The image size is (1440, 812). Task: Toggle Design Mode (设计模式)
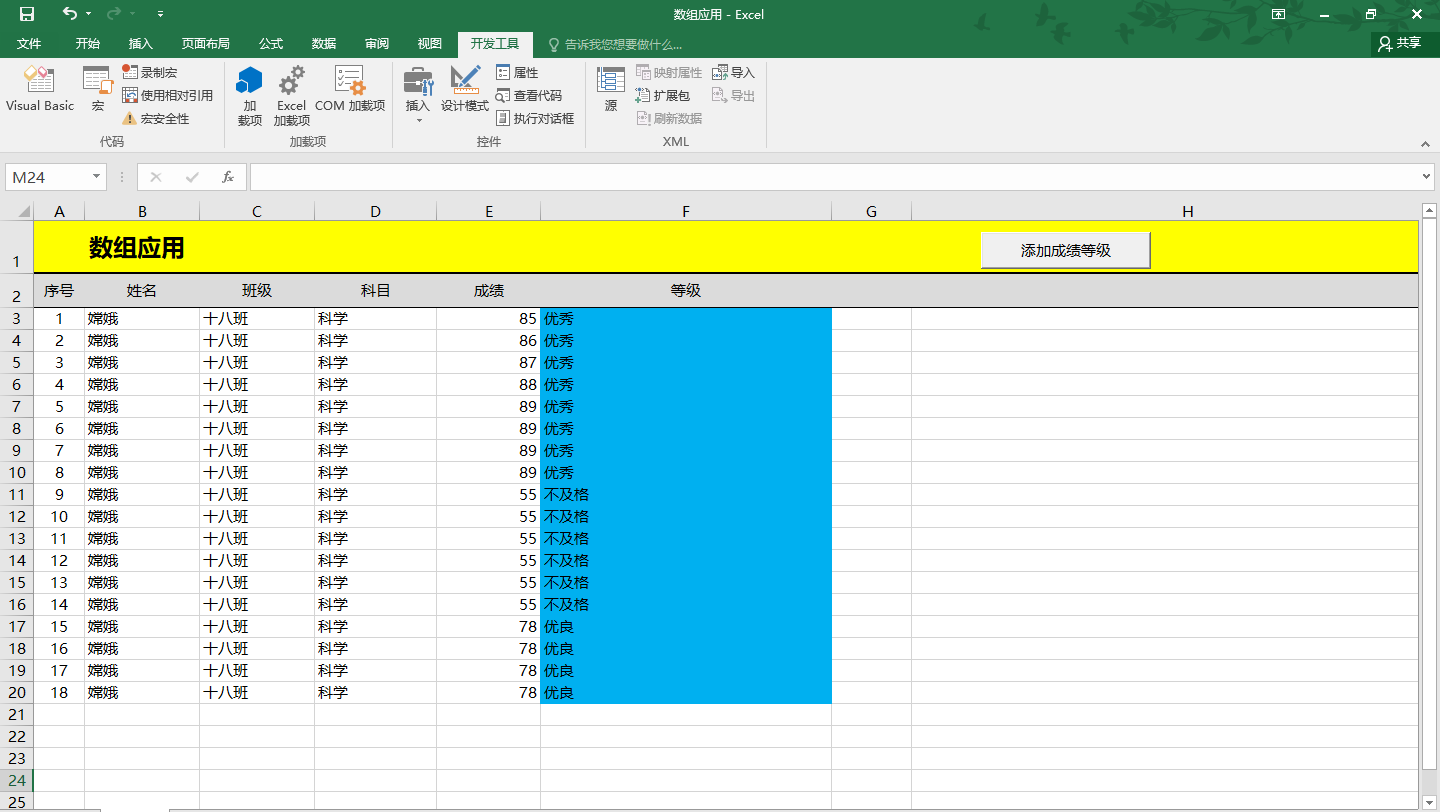click(x=465, y=90)
